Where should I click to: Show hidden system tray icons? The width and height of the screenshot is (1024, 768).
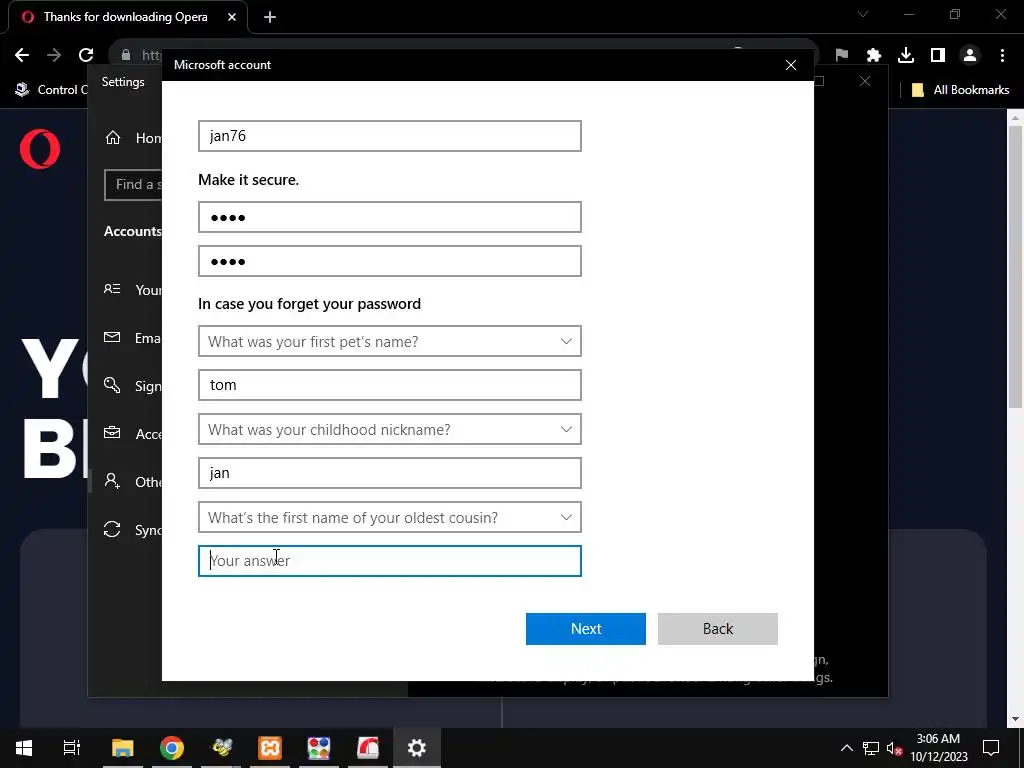[846, 748]
